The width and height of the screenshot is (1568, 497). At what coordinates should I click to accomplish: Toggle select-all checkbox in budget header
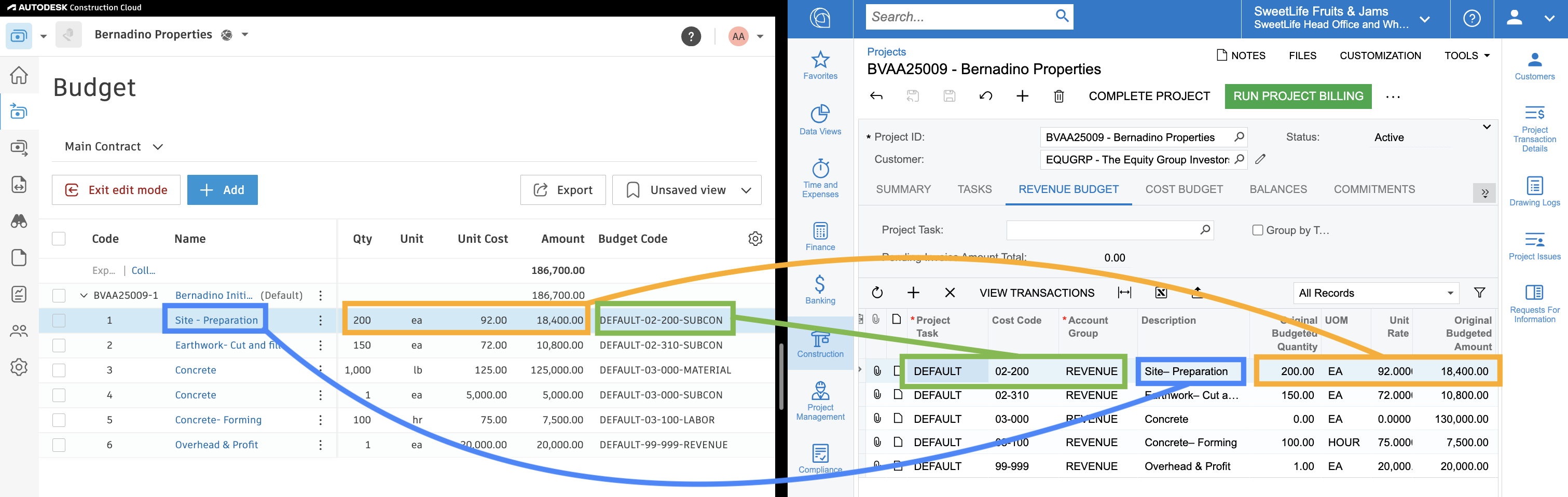[x=59, y=239]
